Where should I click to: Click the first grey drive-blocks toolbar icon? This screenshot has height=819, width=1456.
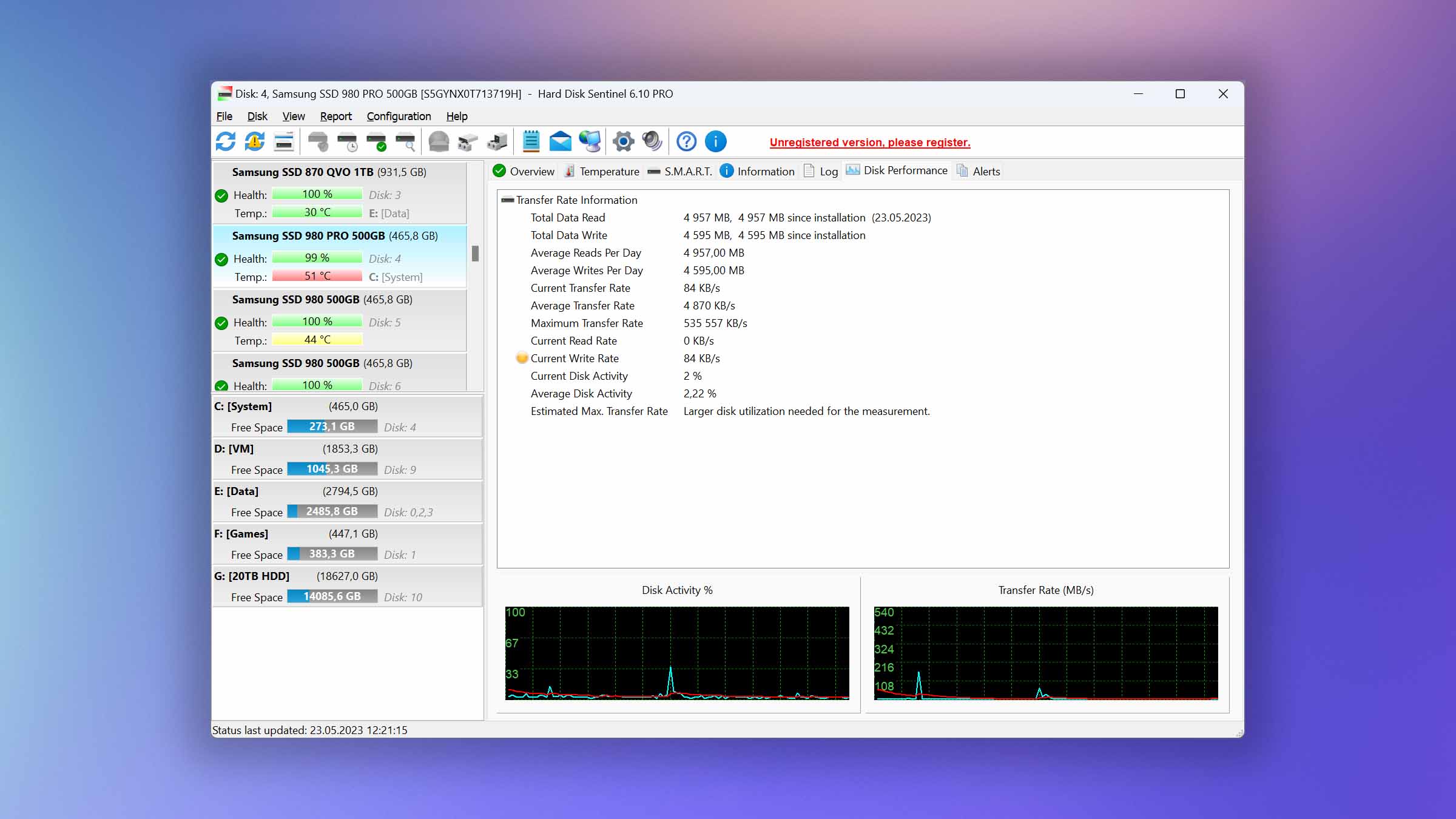coord(468,142)
